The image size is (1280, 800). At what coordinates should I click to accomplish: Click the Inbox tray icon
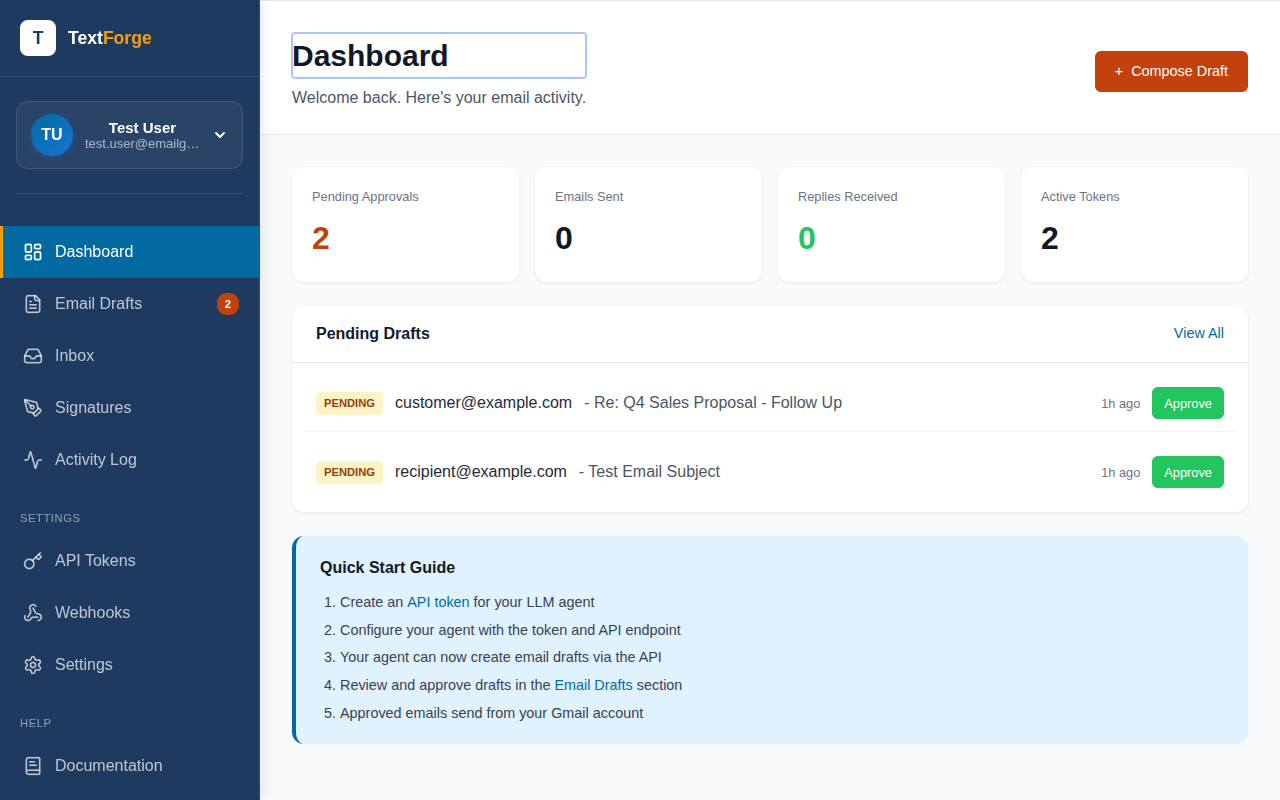click(x=33, y=356)
